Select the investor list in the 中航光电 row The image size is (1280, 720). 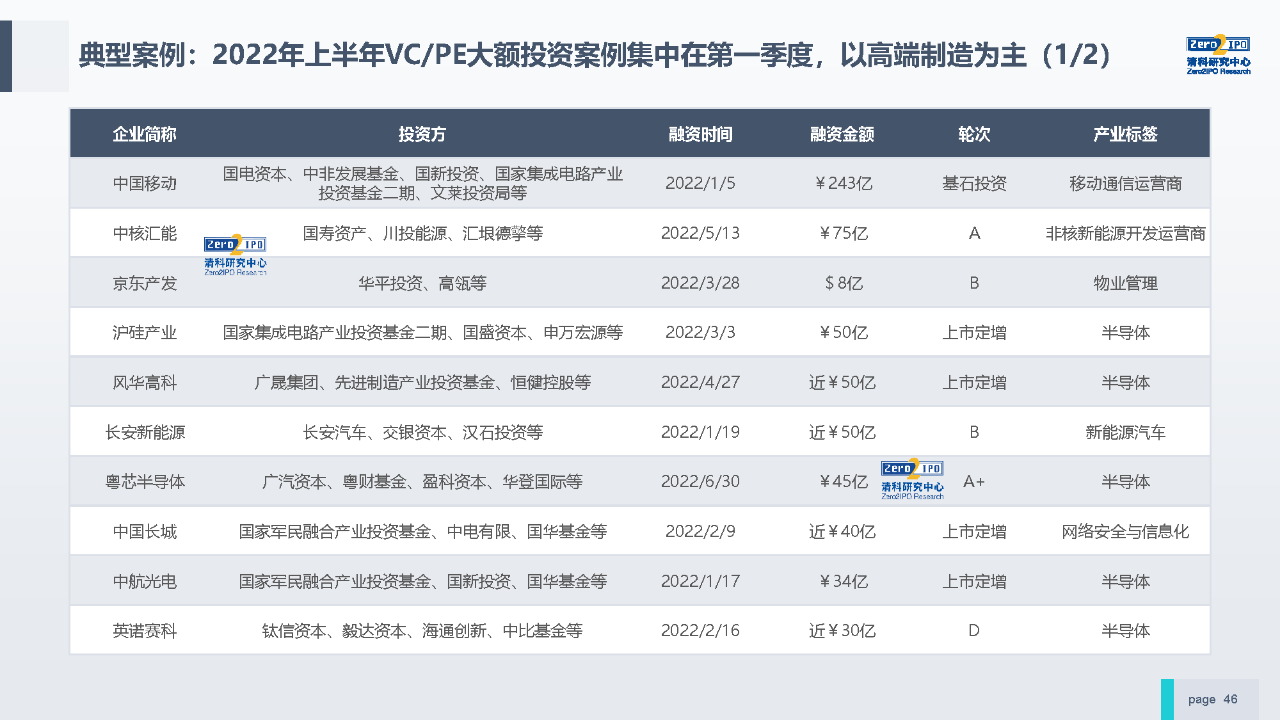[423, 582]
